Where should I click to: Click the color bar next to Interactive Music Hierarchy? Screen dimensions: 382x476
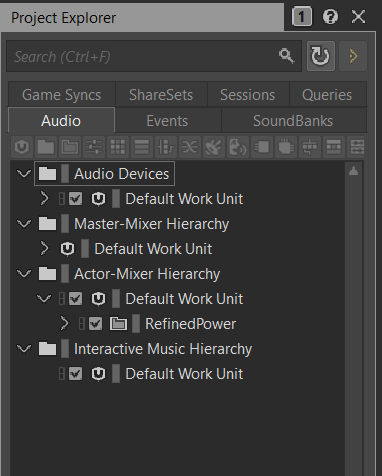coord(65,349)
